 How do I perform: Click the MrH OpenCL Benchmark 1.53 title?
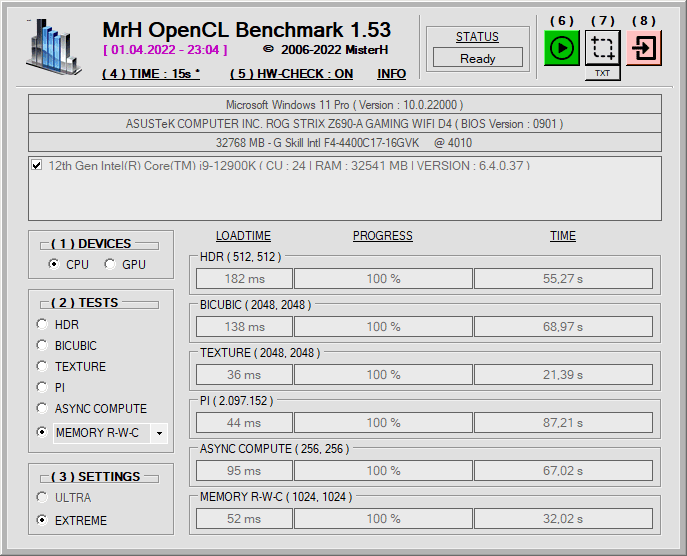(247, 30)
